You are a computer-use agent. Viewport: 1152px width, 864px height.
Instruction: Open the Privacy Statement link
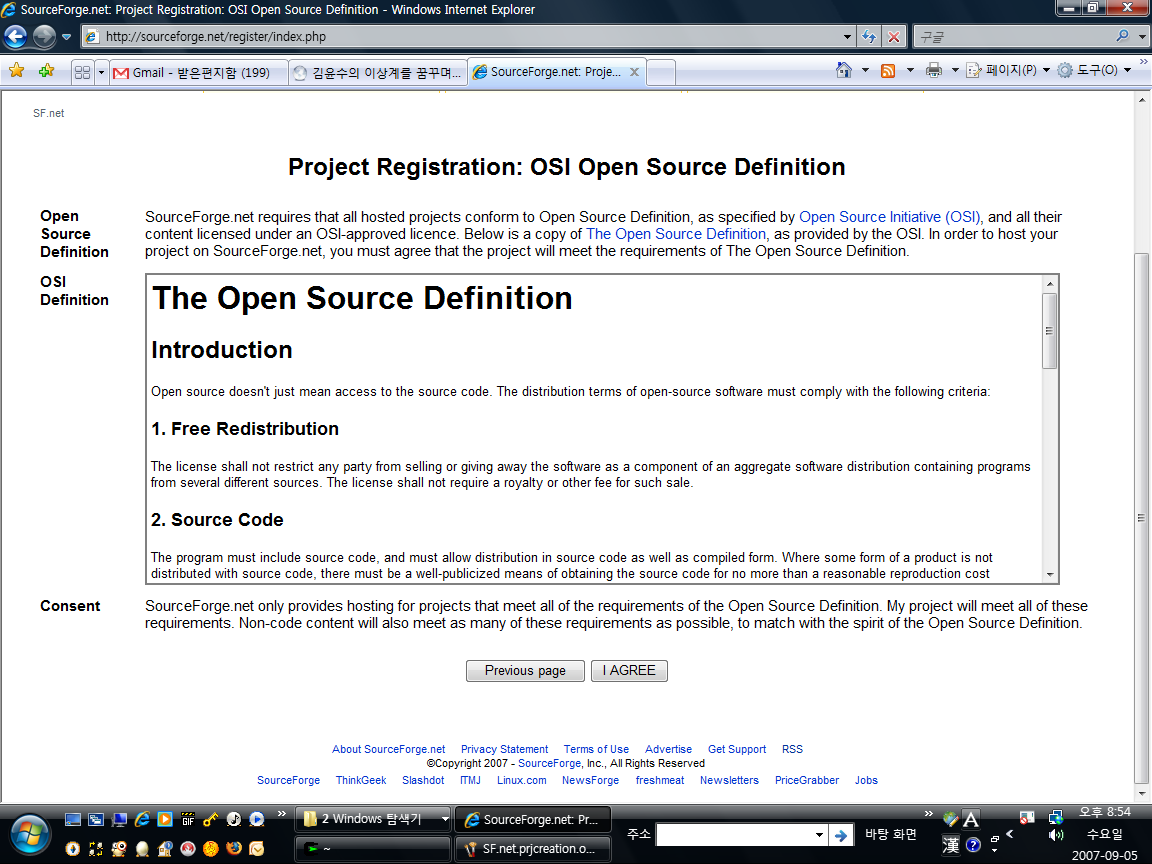tap(505, 749)
